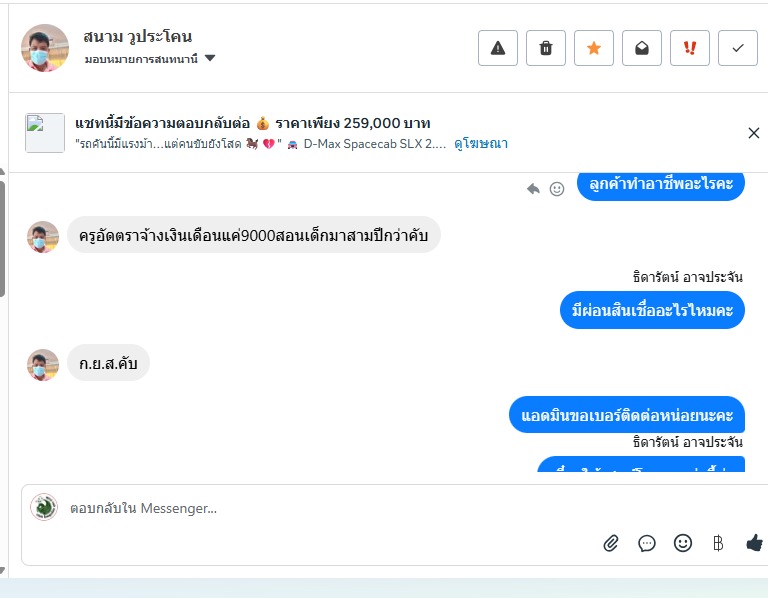Mark conversation done with the checkmark
The width and height of the screenshot is (768, 598).
738,48
